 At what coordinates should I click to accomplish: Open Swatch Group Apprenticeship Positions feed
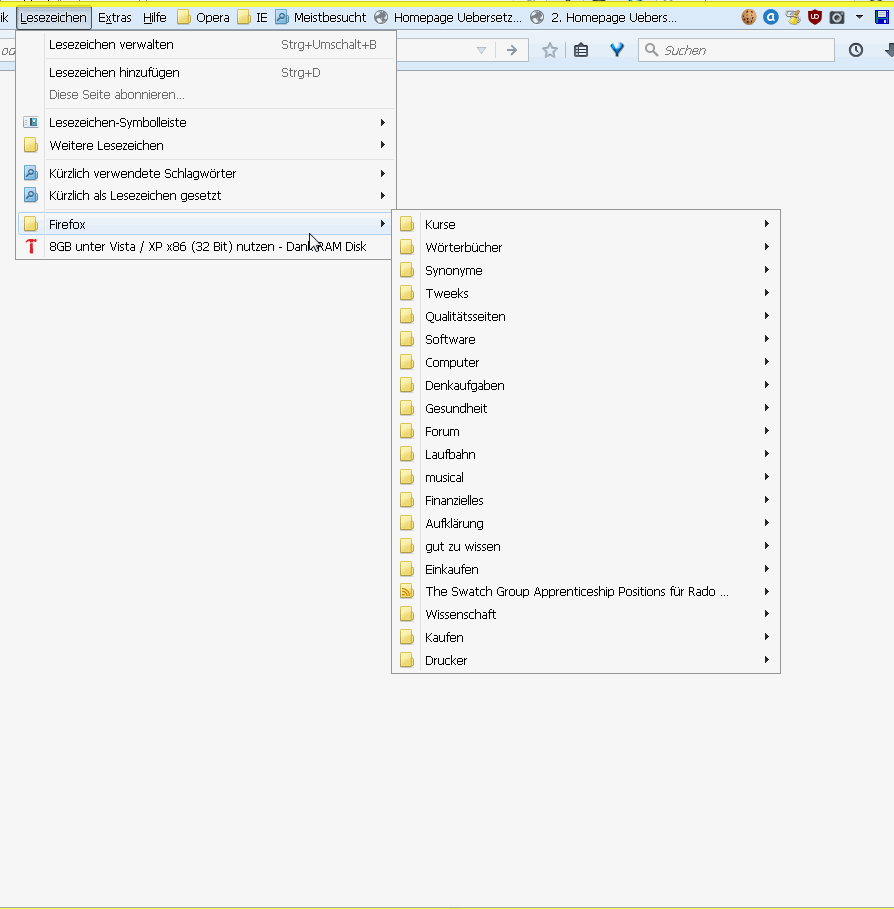(586, 591)
